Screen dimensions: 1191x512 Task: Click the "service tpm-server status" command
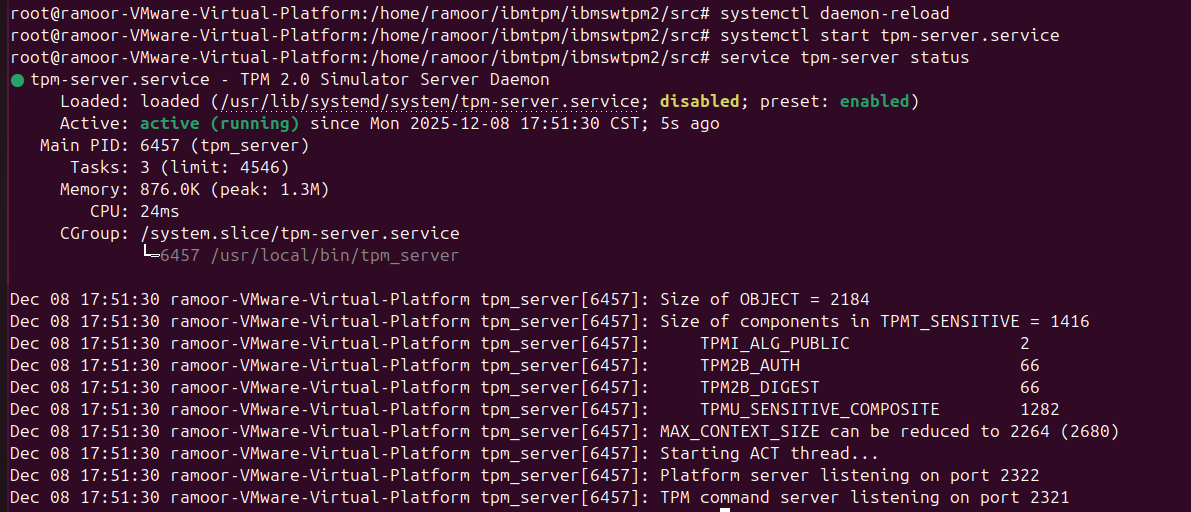pyautogui.click(x=844, y=58)
